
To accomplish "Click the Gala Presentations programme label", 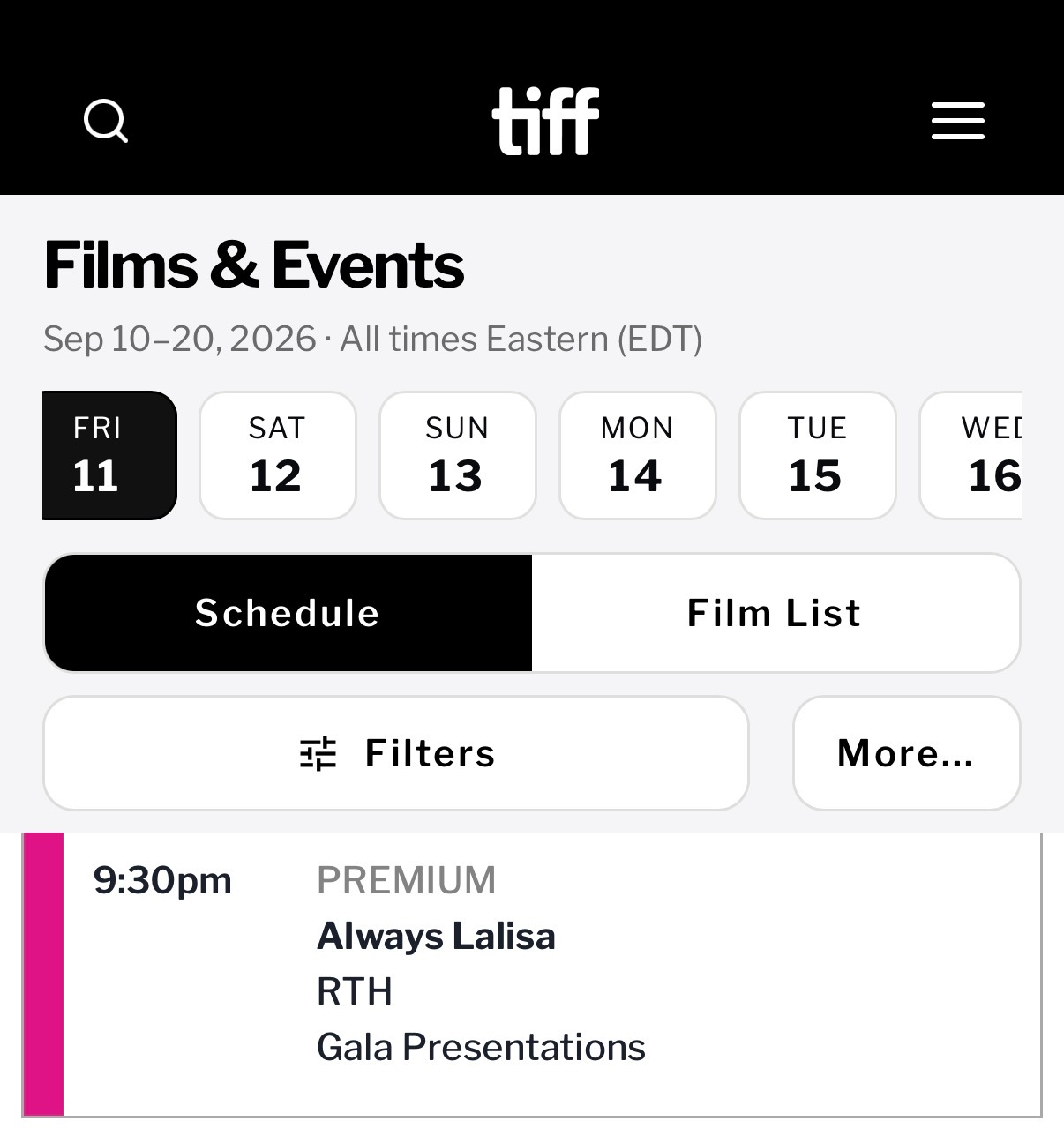I will point(481,1048).
